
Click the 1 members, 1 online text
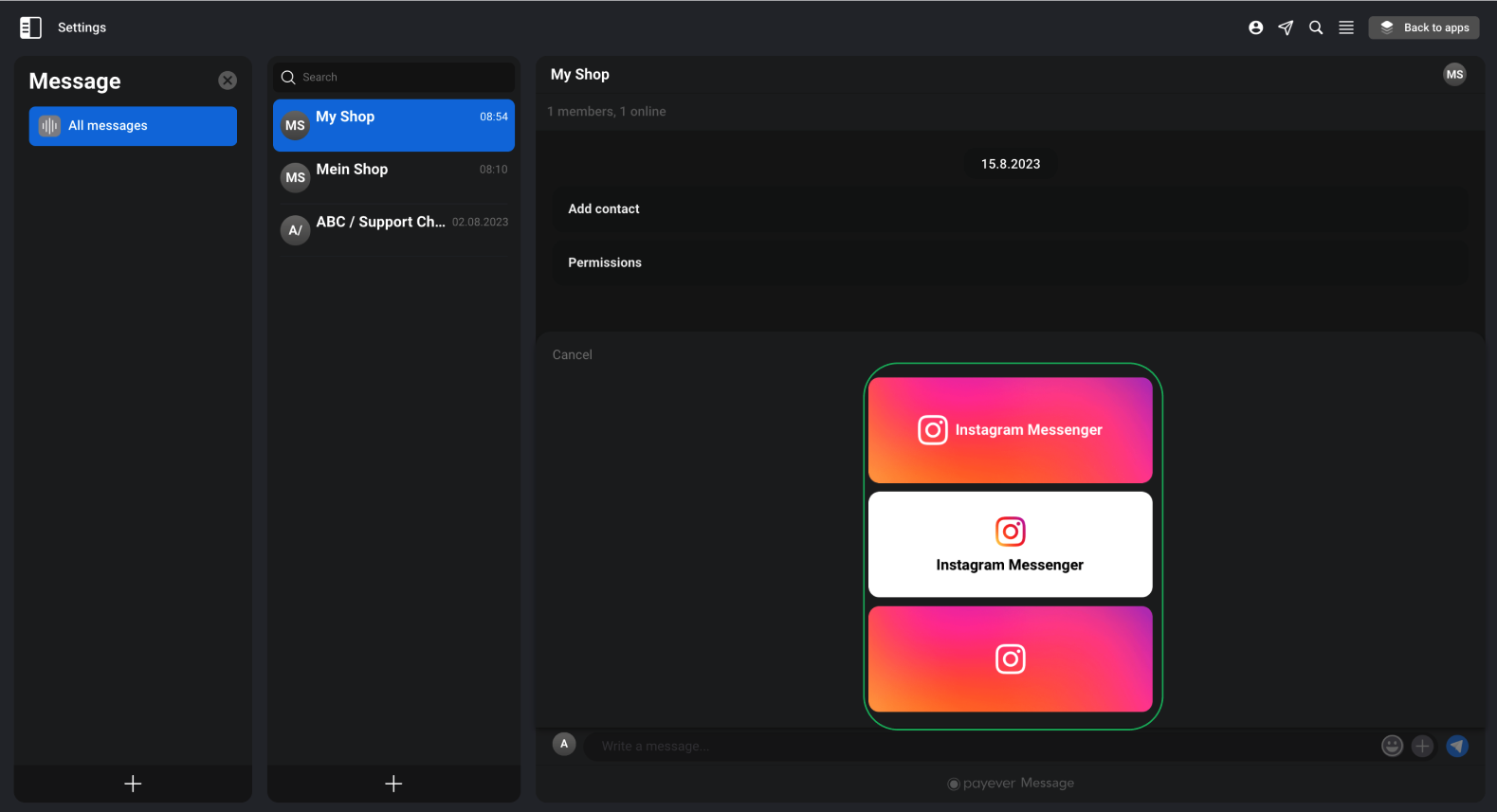pyautogui.click(x=607, y=112)
